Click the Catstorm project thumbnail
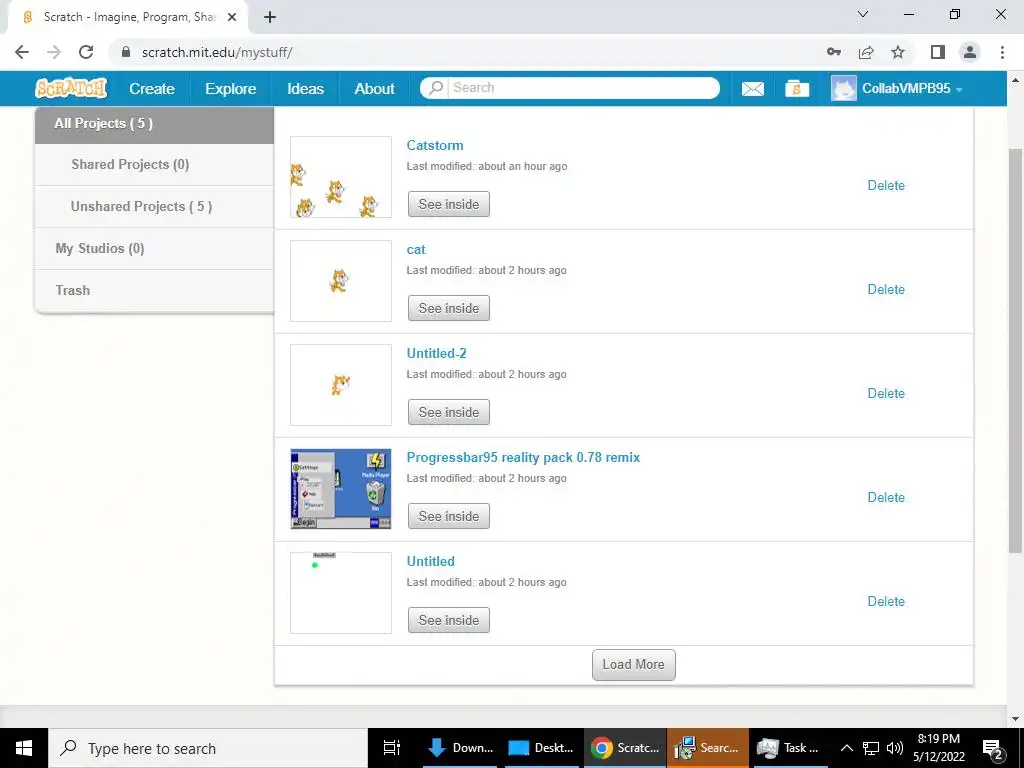The image size is (1024, 768). pos(341,177)
